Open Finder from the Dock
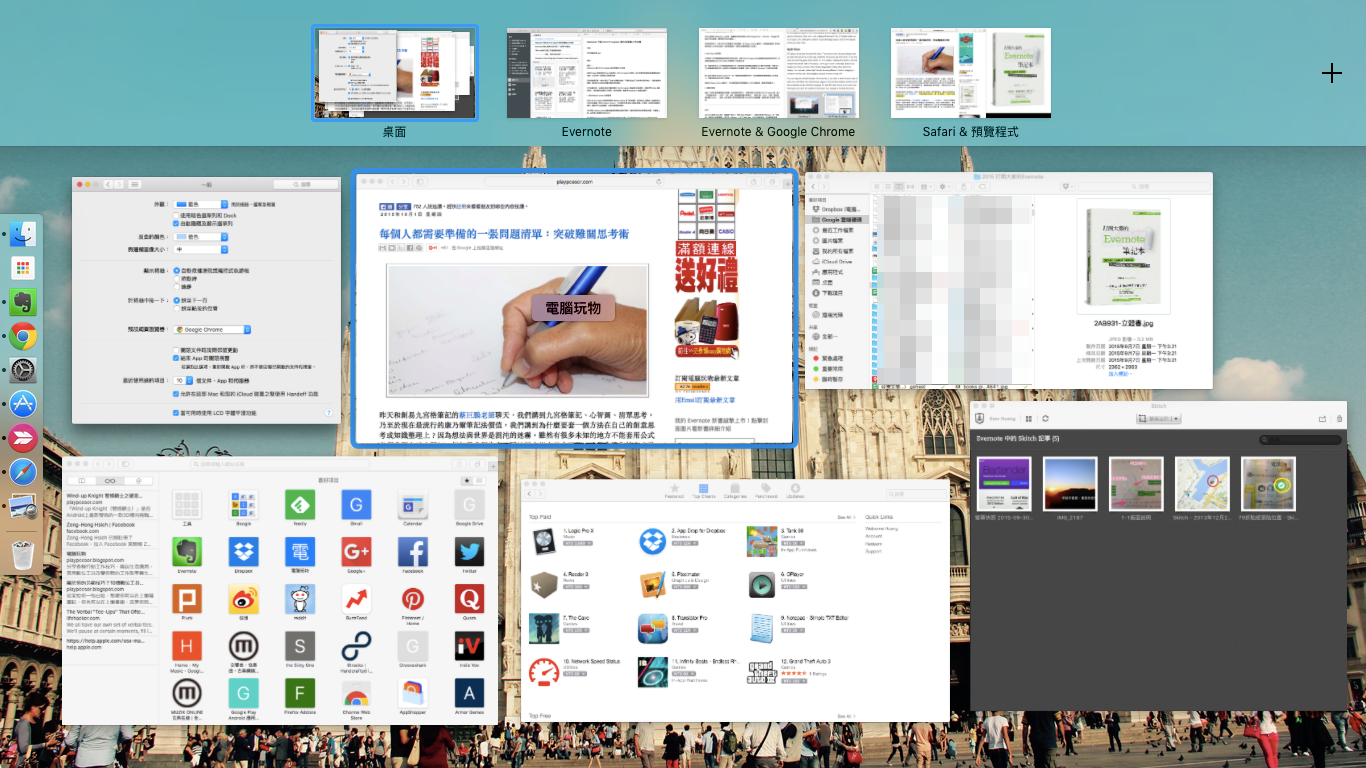The image size is (1366, 768). [x=23, y=235]
